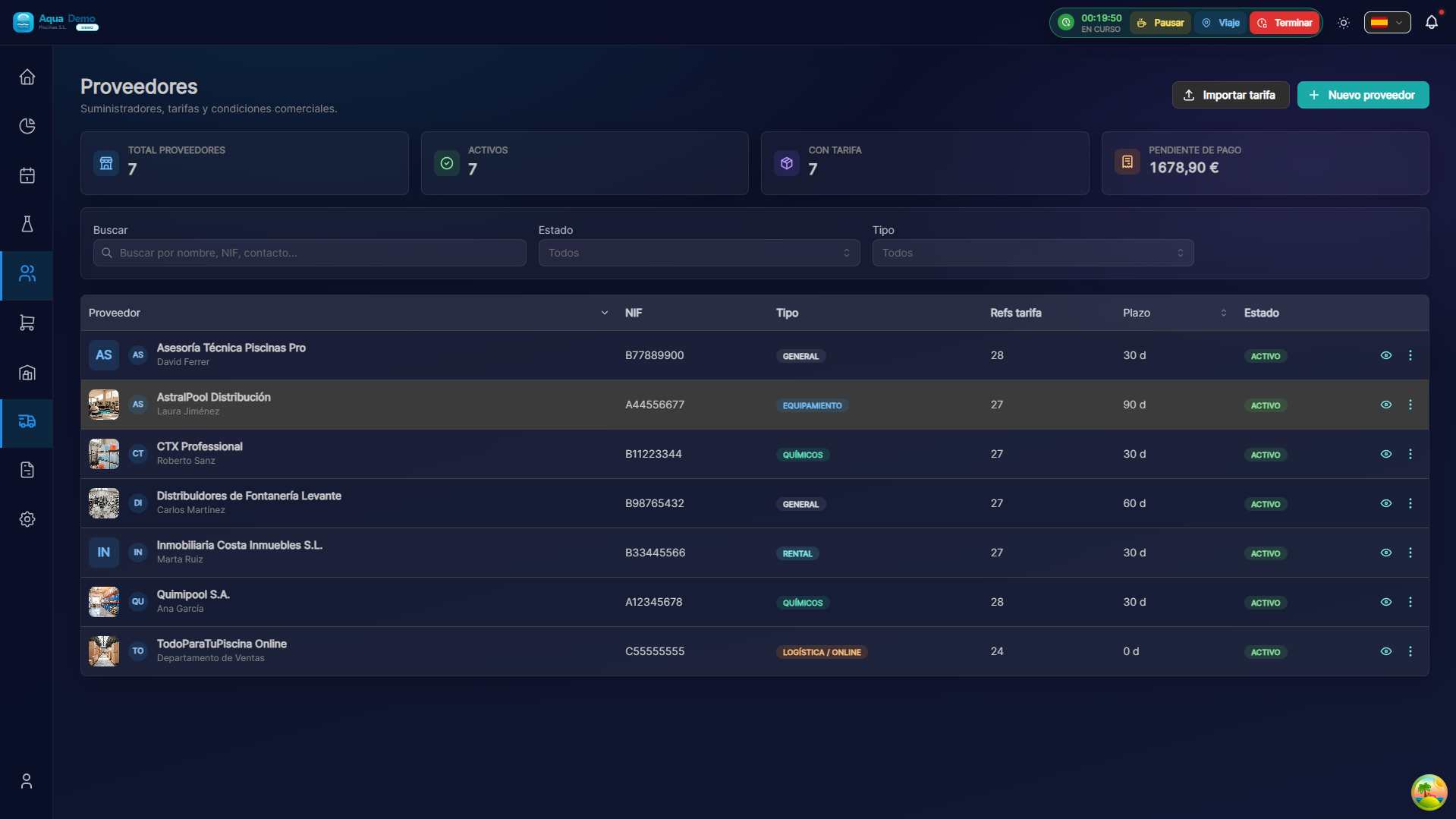View Asesoría Técnica Piscinas Pro with eye icon
The image size is (1456, 819).
tap(1385, 355)
